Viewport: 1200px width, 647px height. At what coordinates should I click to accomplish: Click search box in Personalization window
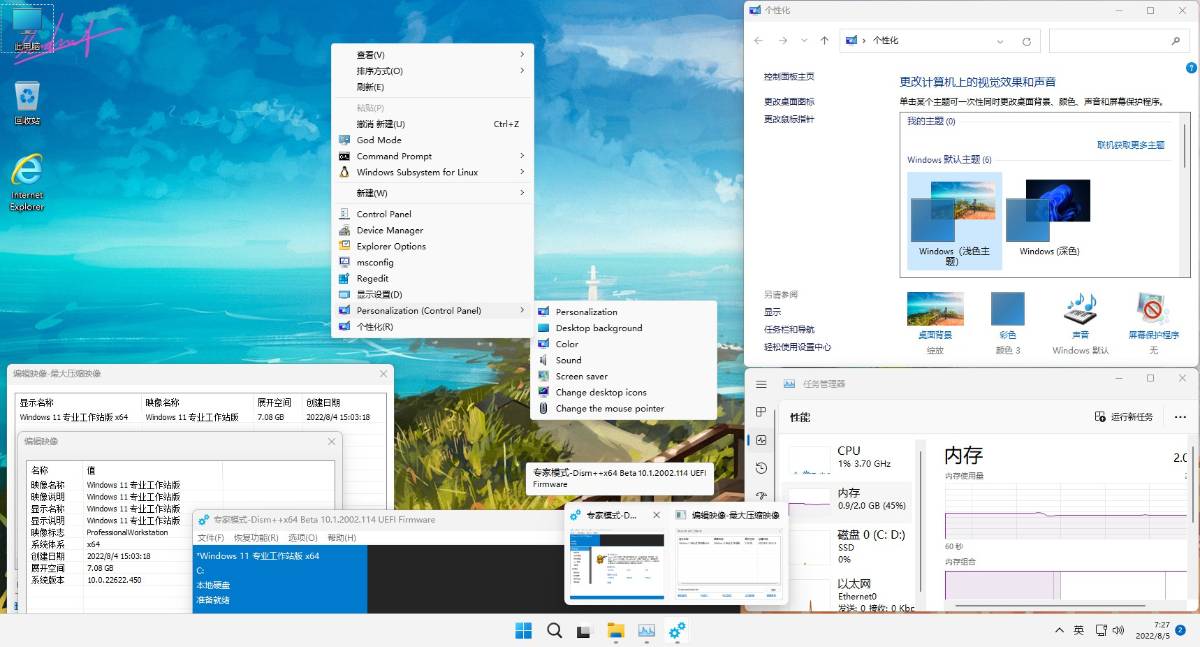1119,41
